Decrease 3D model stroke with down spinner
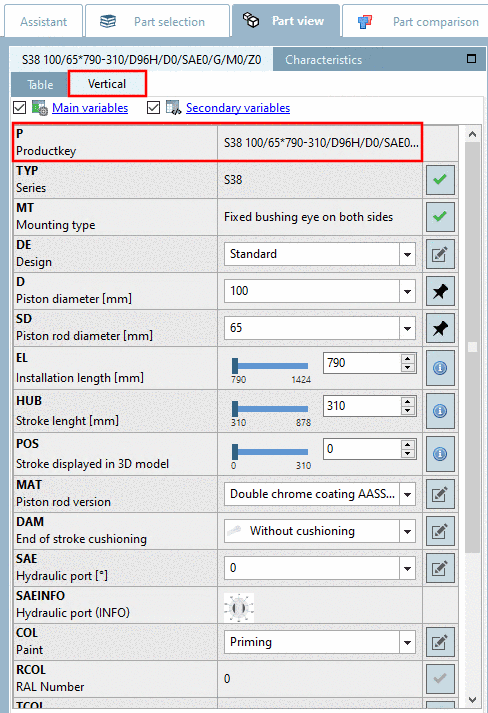 pos(408,453)
